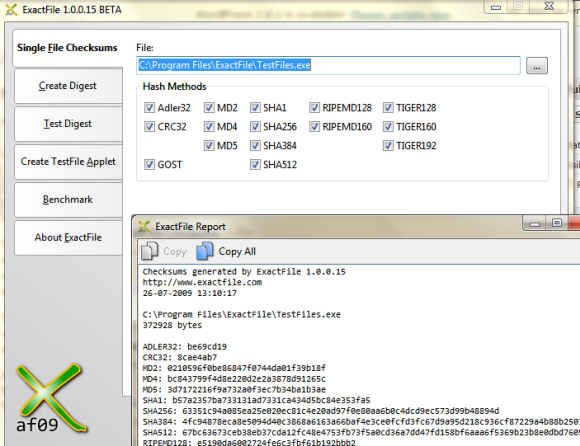The image size is (580, 446).
Task: Uncheck the SHA1 hash method
Action: click(x=255, y=108)
